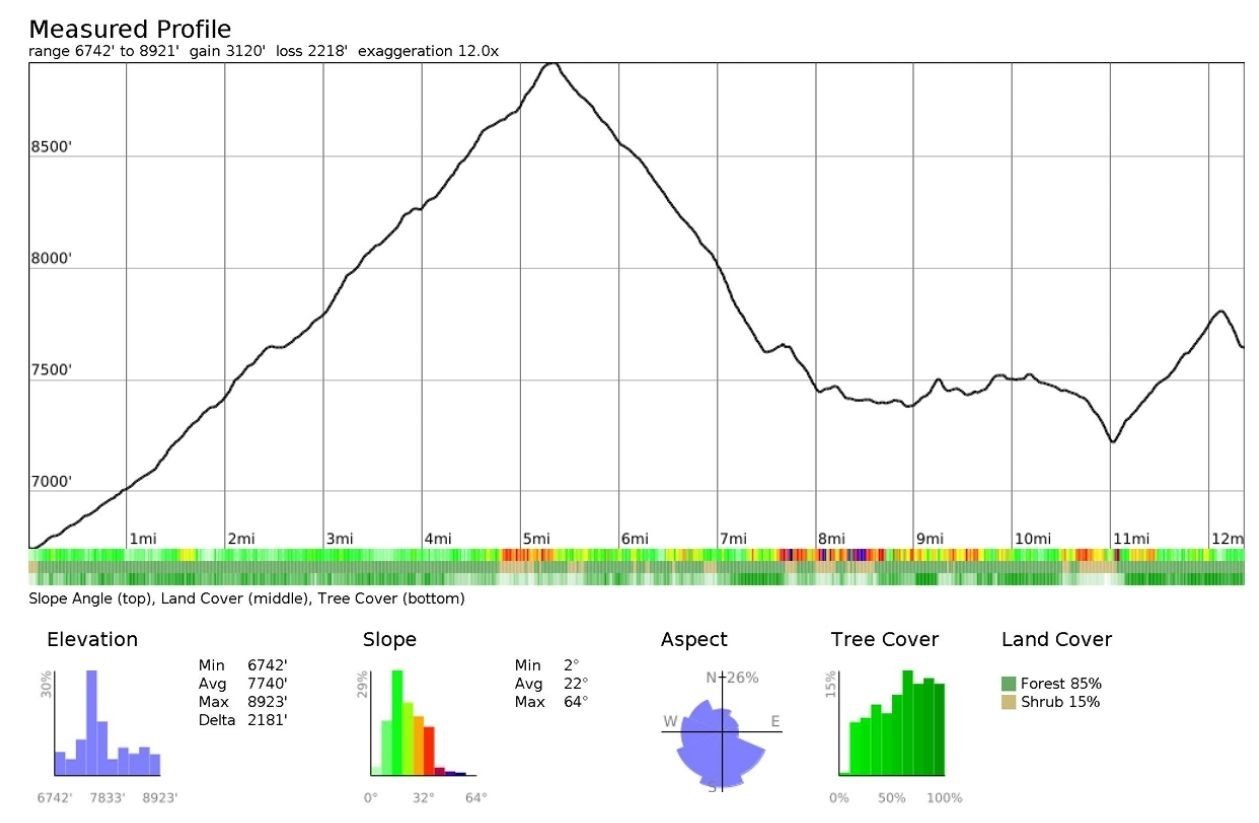Select the 8500' elevation axis label
Viewport: 1259px width, 823px height.
tap(50, 147)
